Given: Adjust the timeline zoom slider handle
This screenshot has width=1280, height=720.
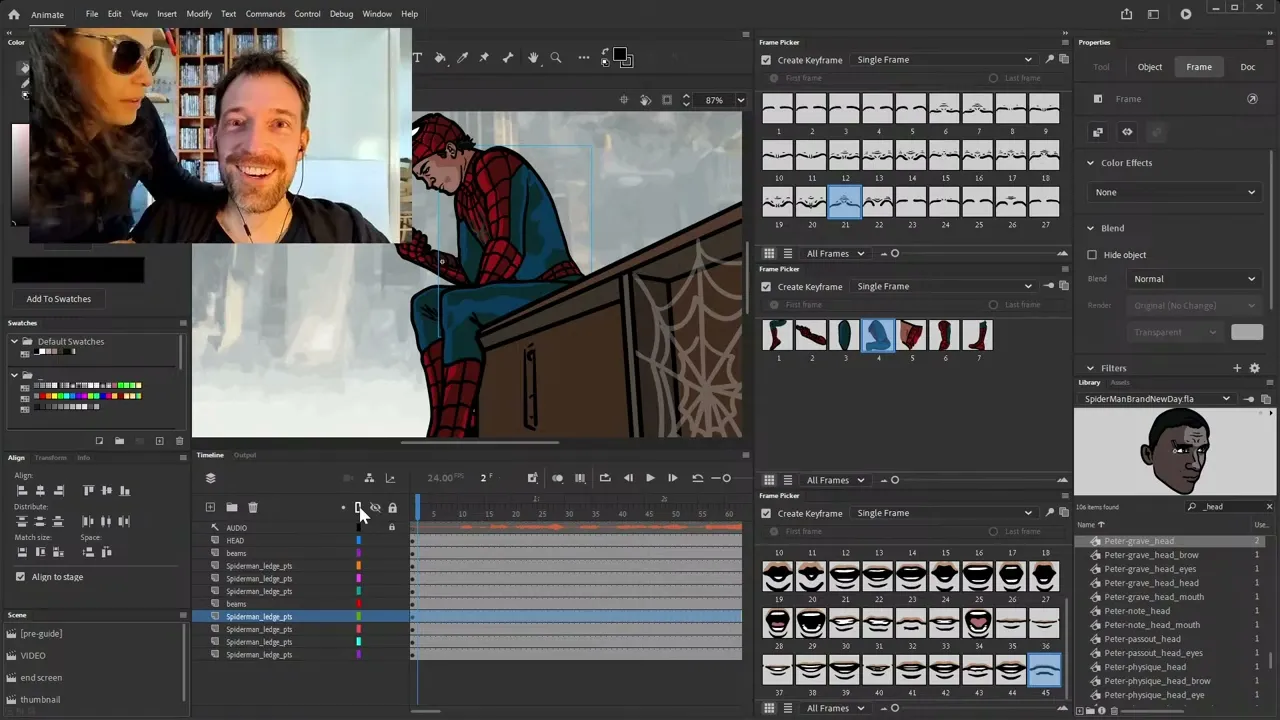Looking at the screenshot, I should [726, 478].
